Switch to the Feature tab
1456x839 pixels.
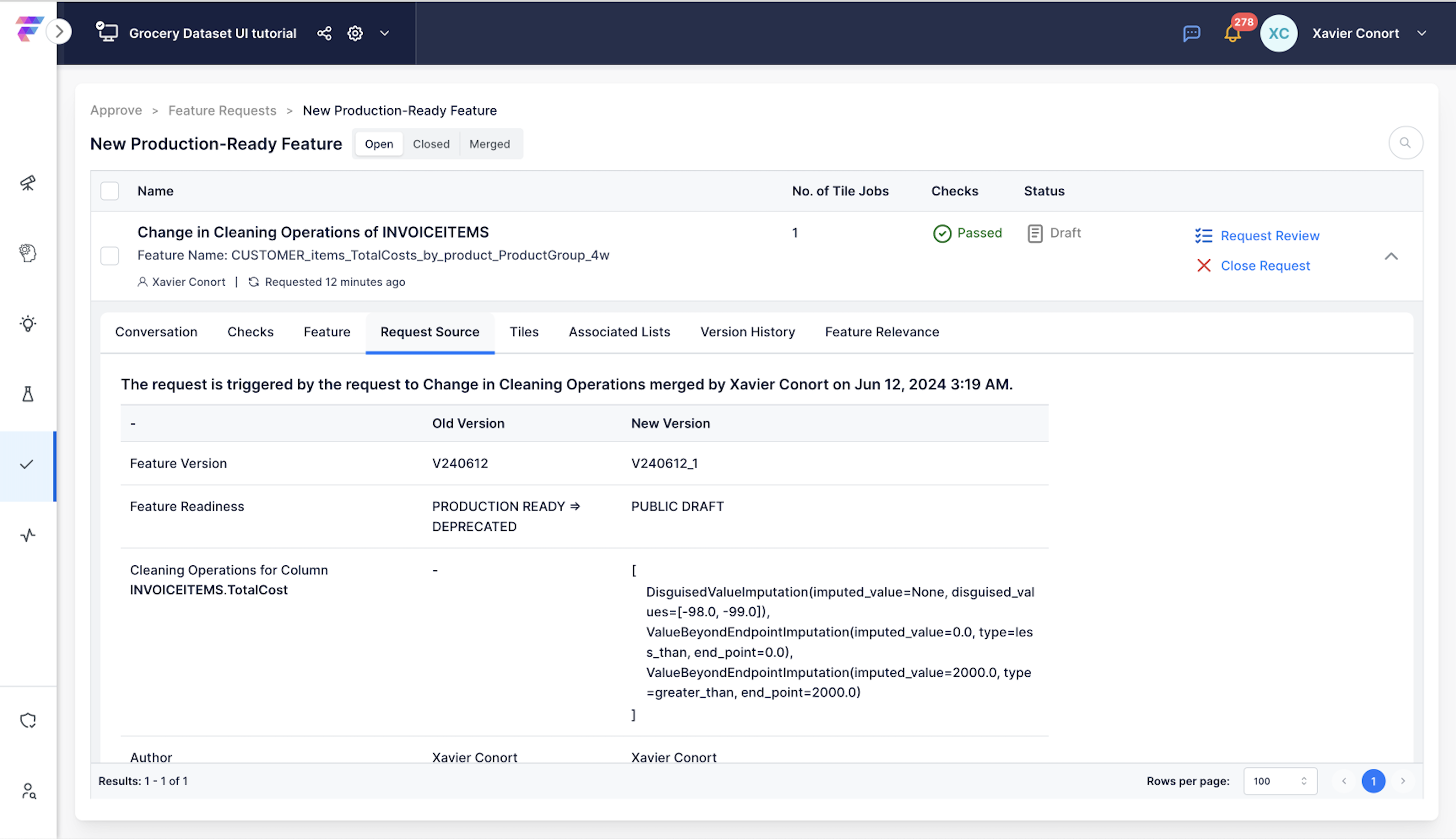tap(327, 332)
